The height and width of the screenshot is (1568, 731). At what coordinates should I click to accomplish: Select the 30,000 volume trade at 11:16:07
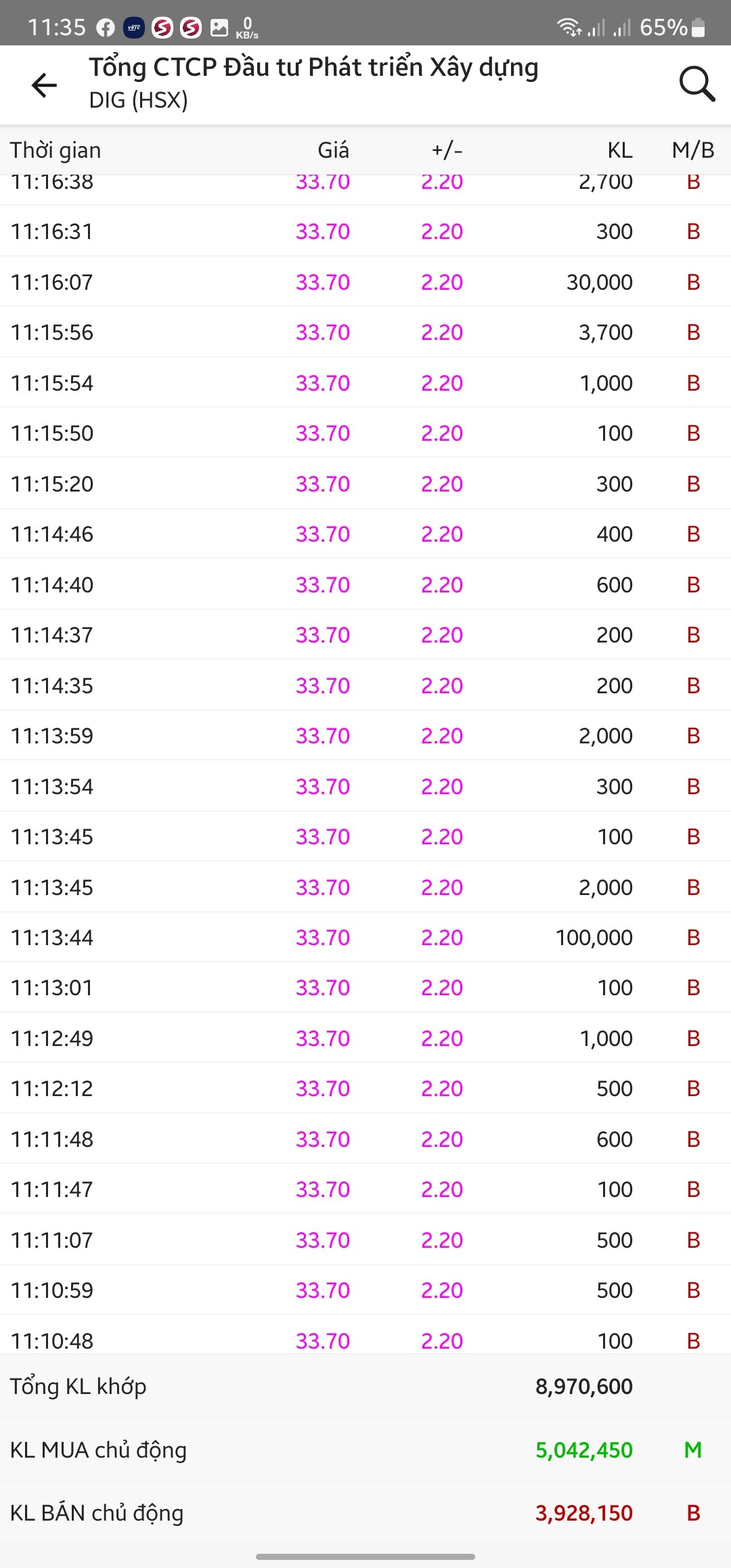click(599, 282)
